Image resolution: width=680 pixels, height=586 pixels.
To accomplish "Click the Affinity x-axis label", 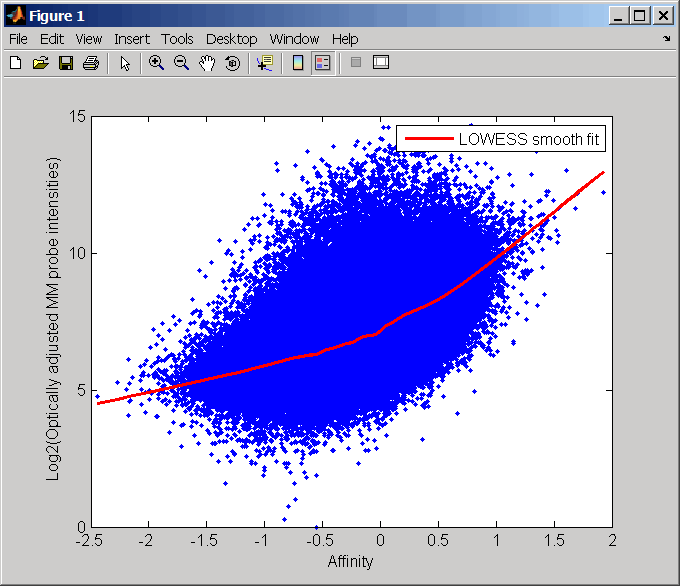I will click(350, 561).
